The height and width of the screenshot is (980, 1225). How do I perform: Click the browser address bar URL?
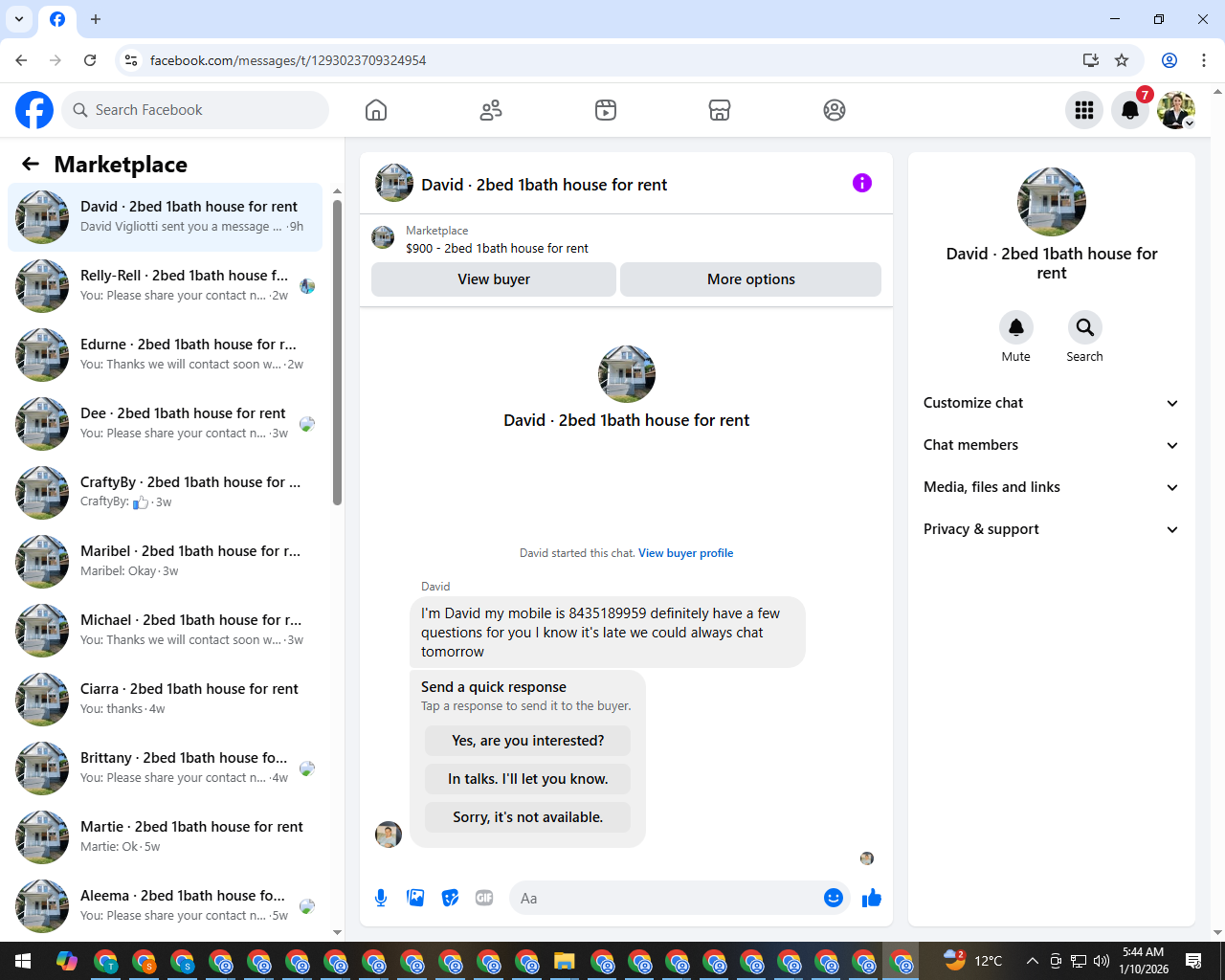288,60
